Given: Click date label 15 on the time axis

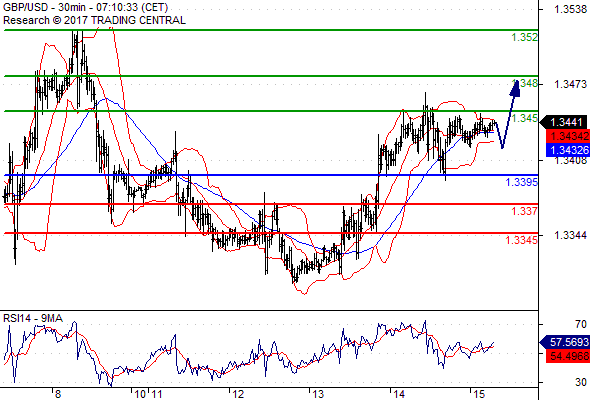Looking at the screenshot, I should pyautogui.click(x=479, y=394).
